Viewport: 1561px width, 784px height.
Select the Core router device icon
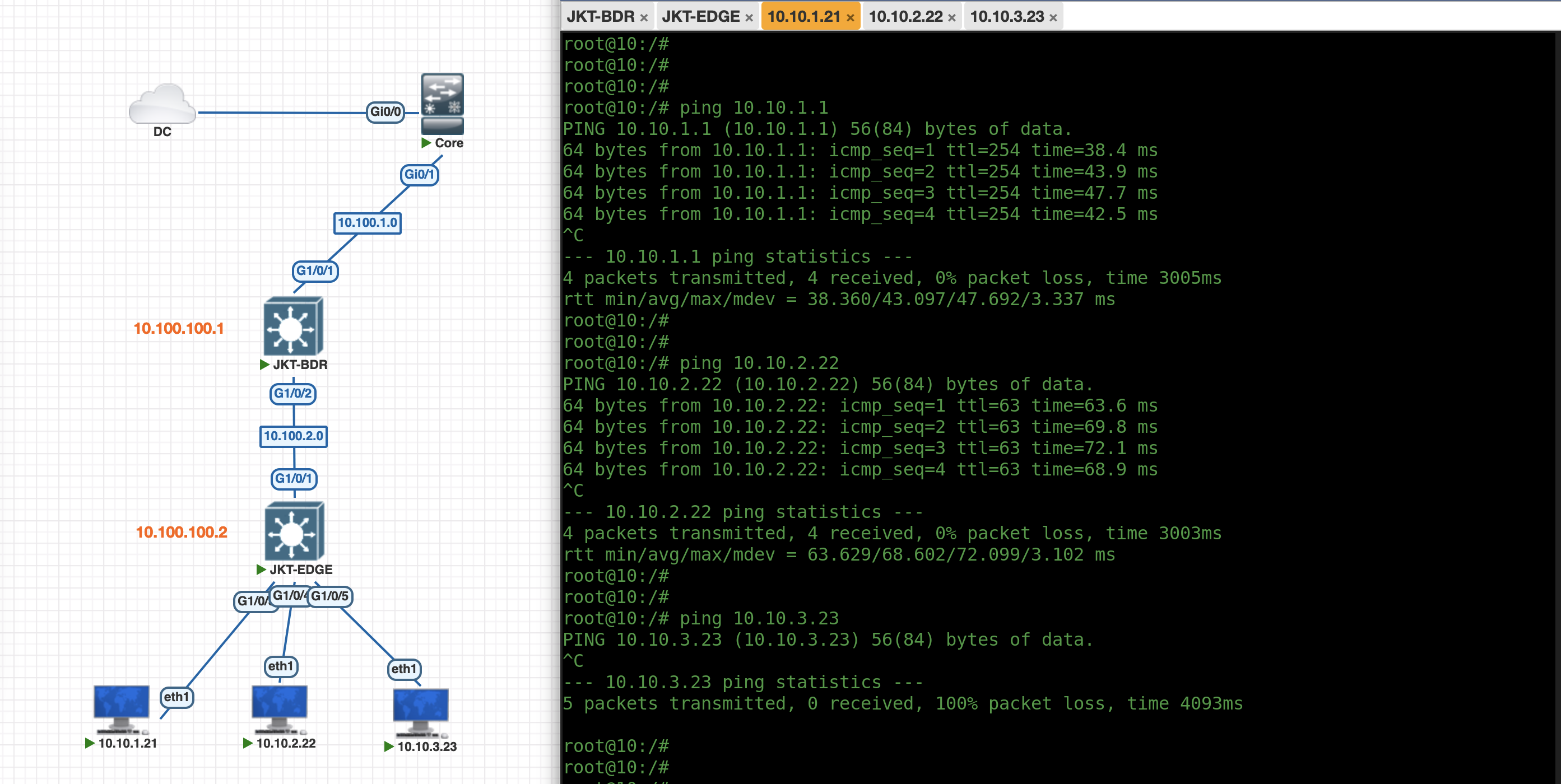pyautogui.click(x=443, y=104)
